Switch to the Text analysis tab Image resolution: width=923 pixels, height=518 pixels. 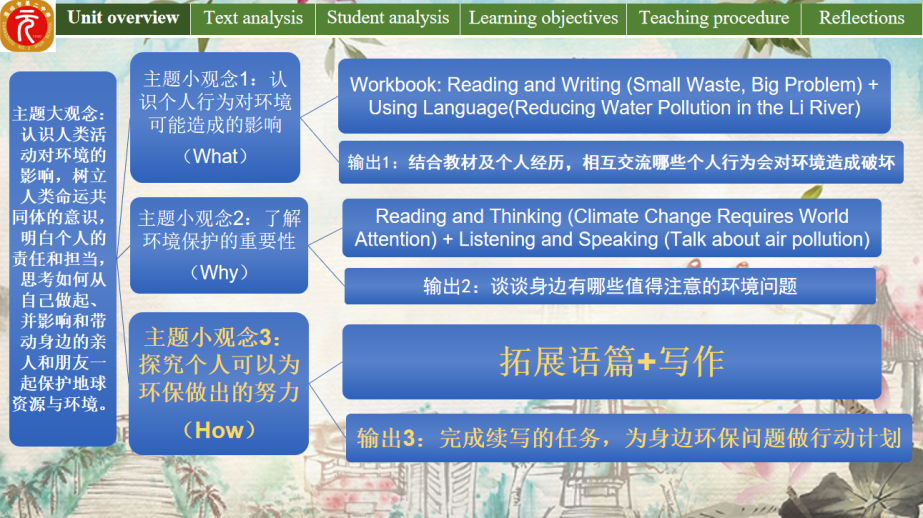coord(253,18)
